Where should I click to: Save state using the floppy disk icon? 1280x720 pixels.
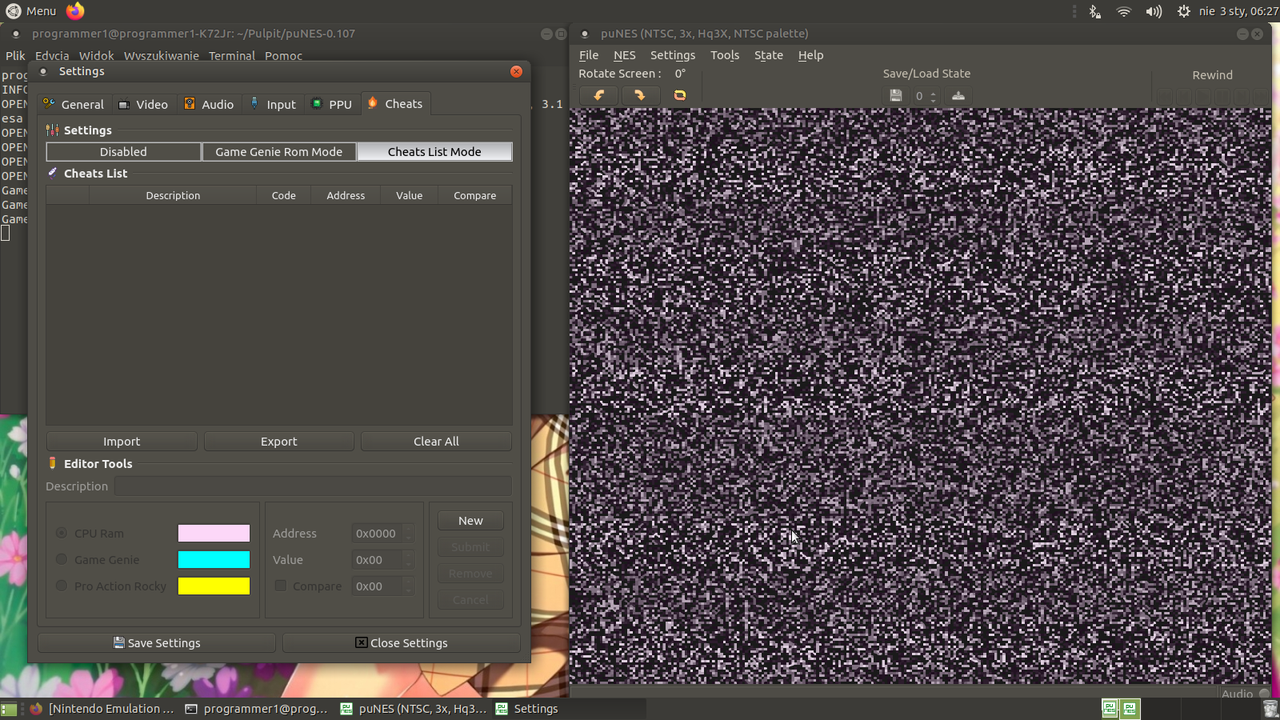(896, 96)
